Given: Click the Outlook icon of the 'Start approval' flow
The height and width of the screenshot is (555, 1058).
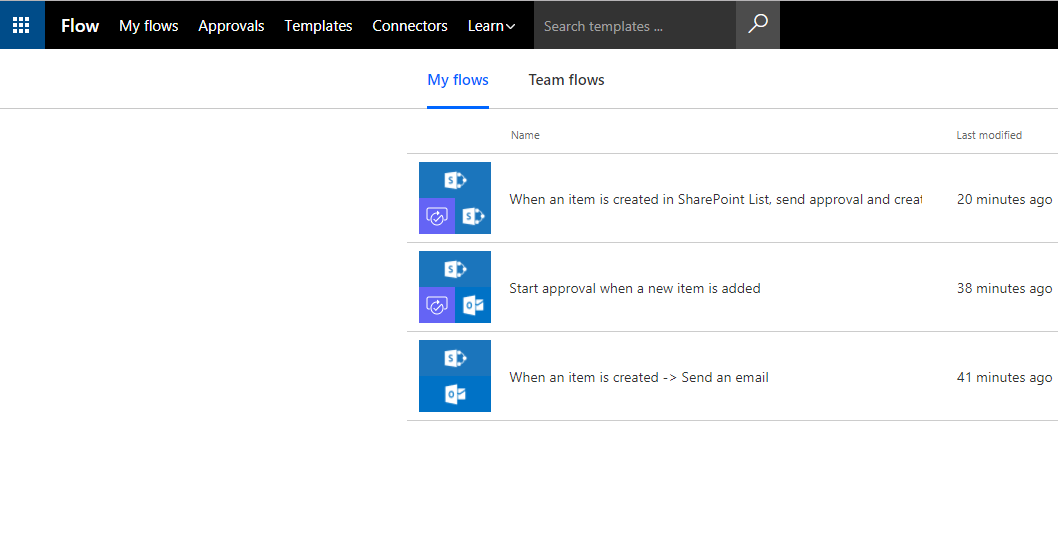Looking at the screenshot, I should click(x=473, y=305).
